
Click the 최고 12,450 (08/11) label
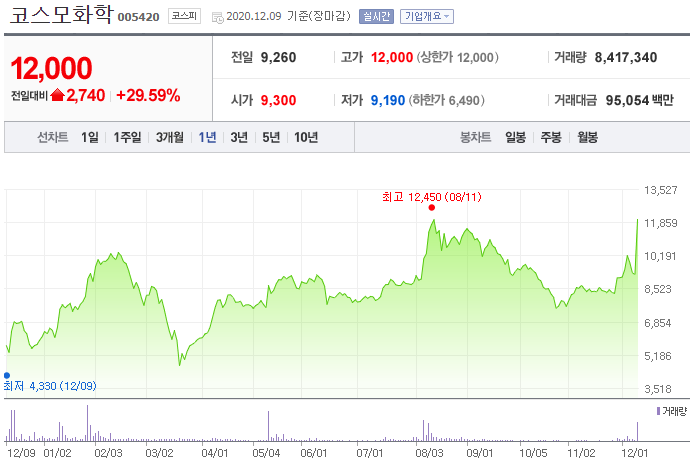click(x=432, y=197)
